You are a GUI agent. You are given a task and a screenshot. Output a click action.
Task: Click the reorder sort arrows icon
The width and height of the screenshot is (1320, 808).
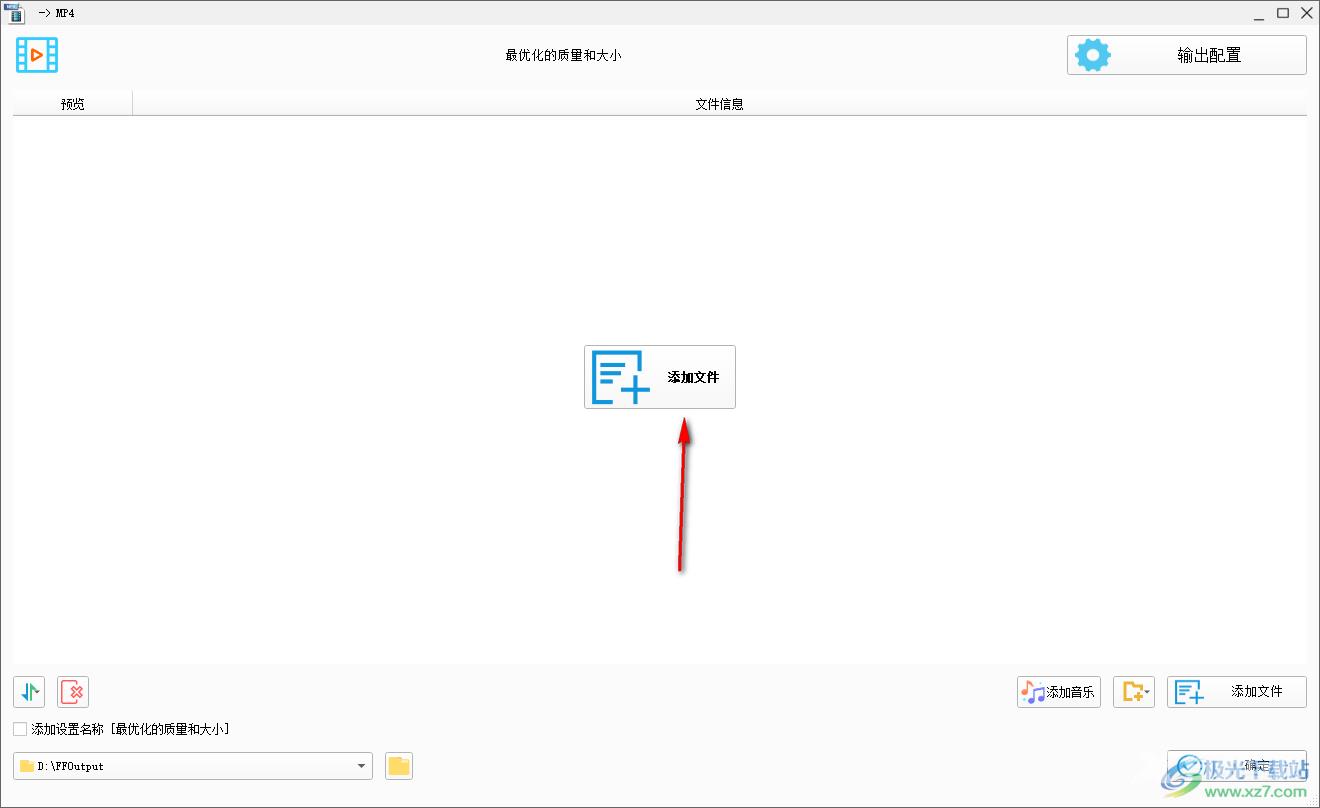29,692
